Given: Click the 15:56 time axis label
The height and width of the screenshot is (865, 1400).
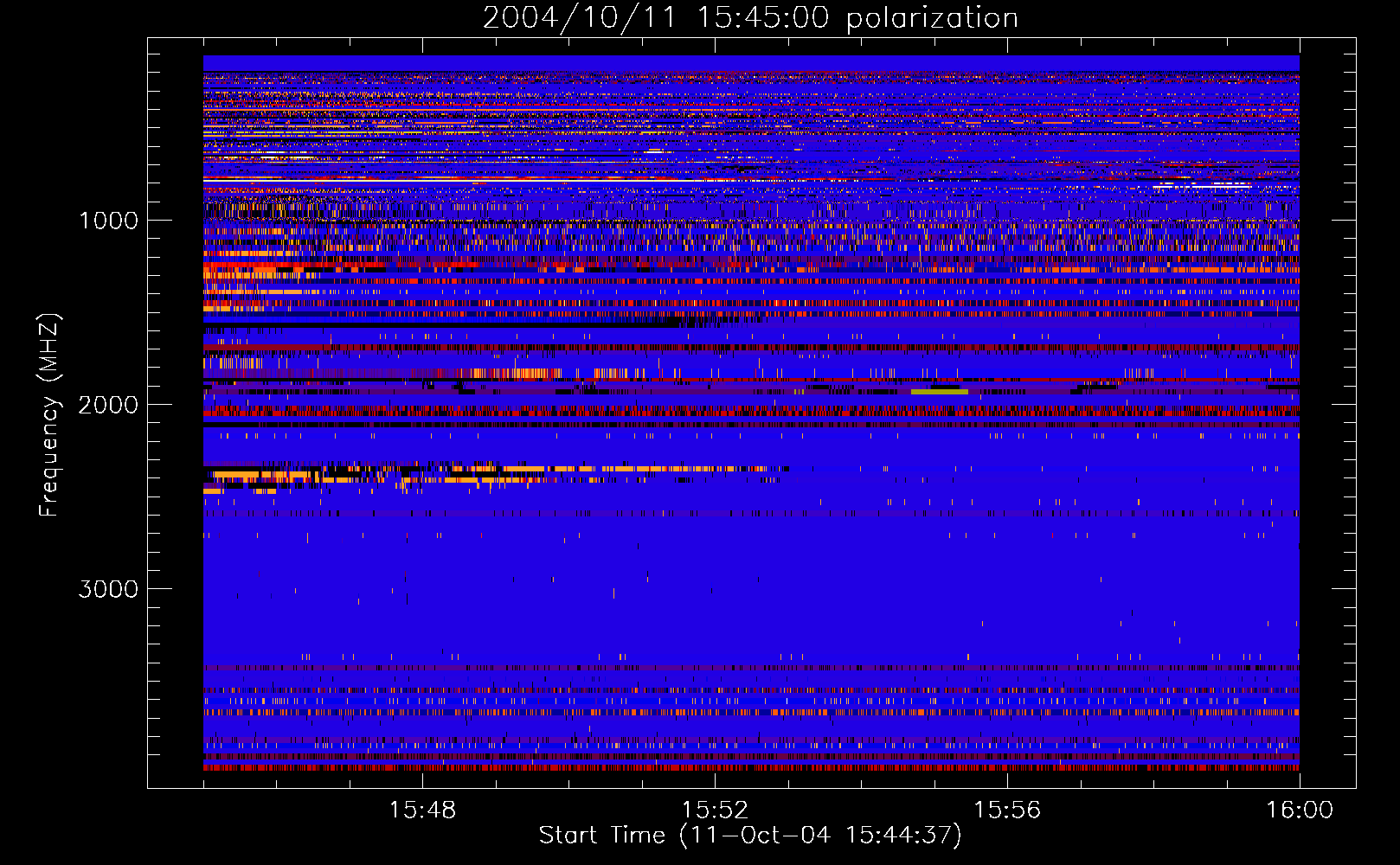Looking at the screenshot, I should [x=1007, y=811].
